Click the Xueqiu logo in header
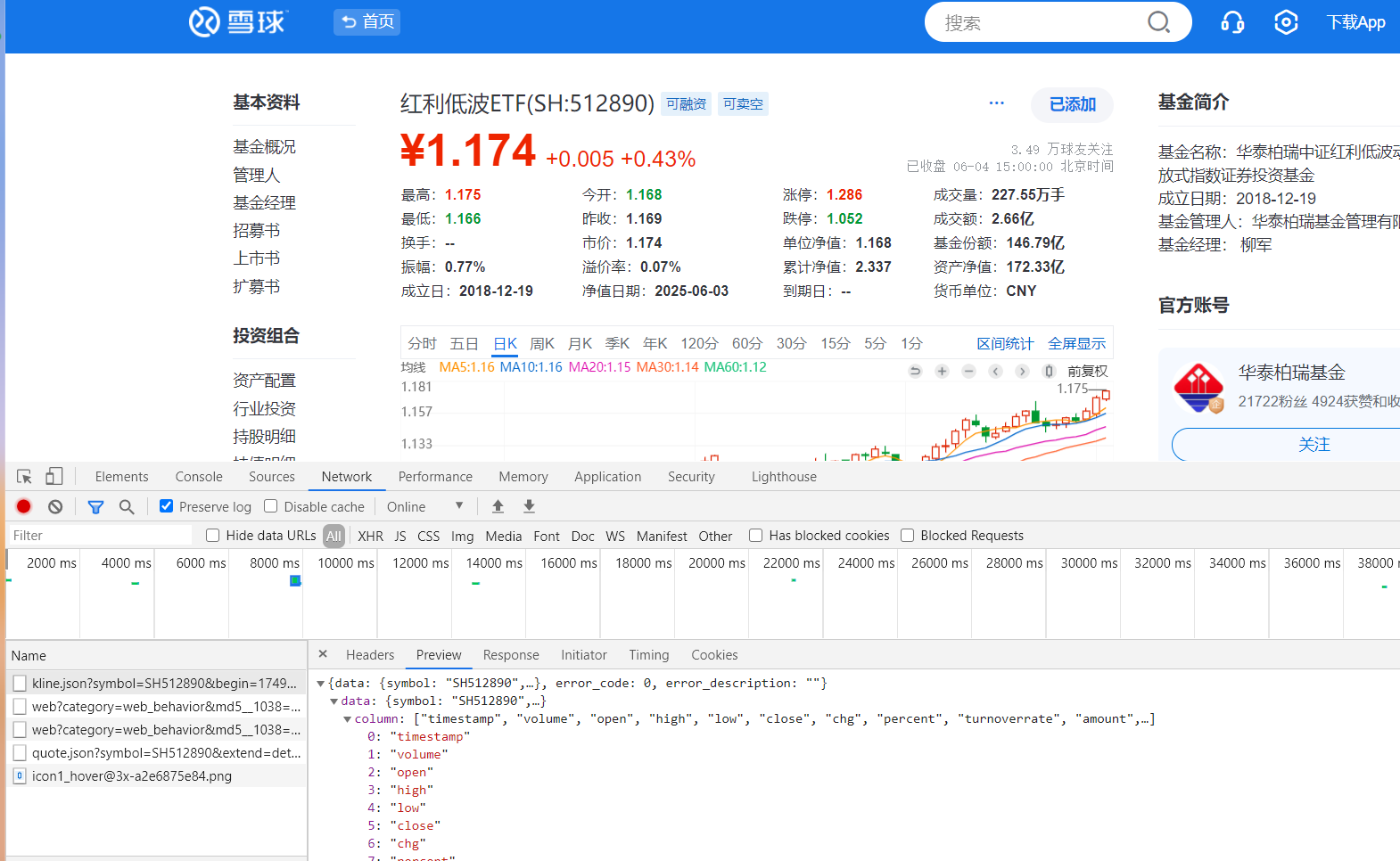 coord(236,22)
